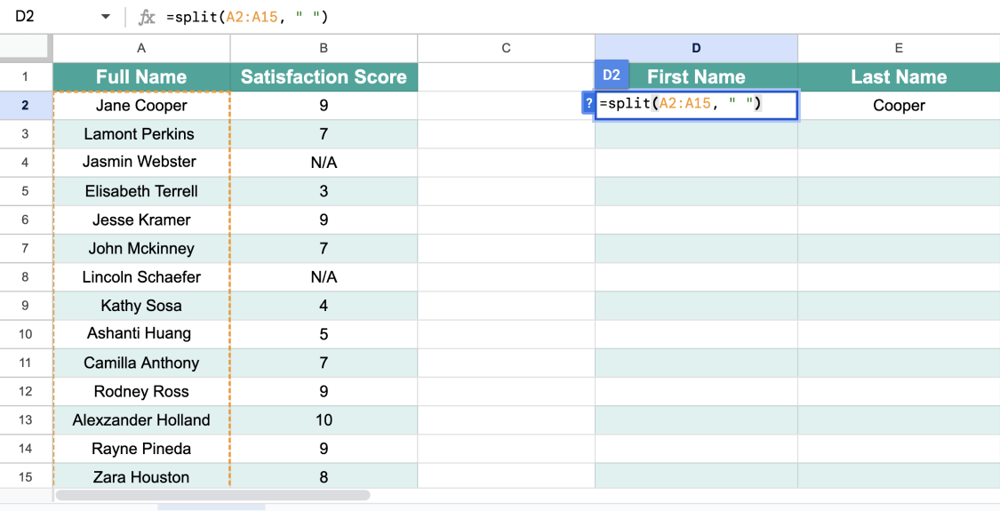Click the Satisfaction Score header cell
The height and width of the screenshot is (511, 1000).
pyautogui.click(x=323, y=77)
